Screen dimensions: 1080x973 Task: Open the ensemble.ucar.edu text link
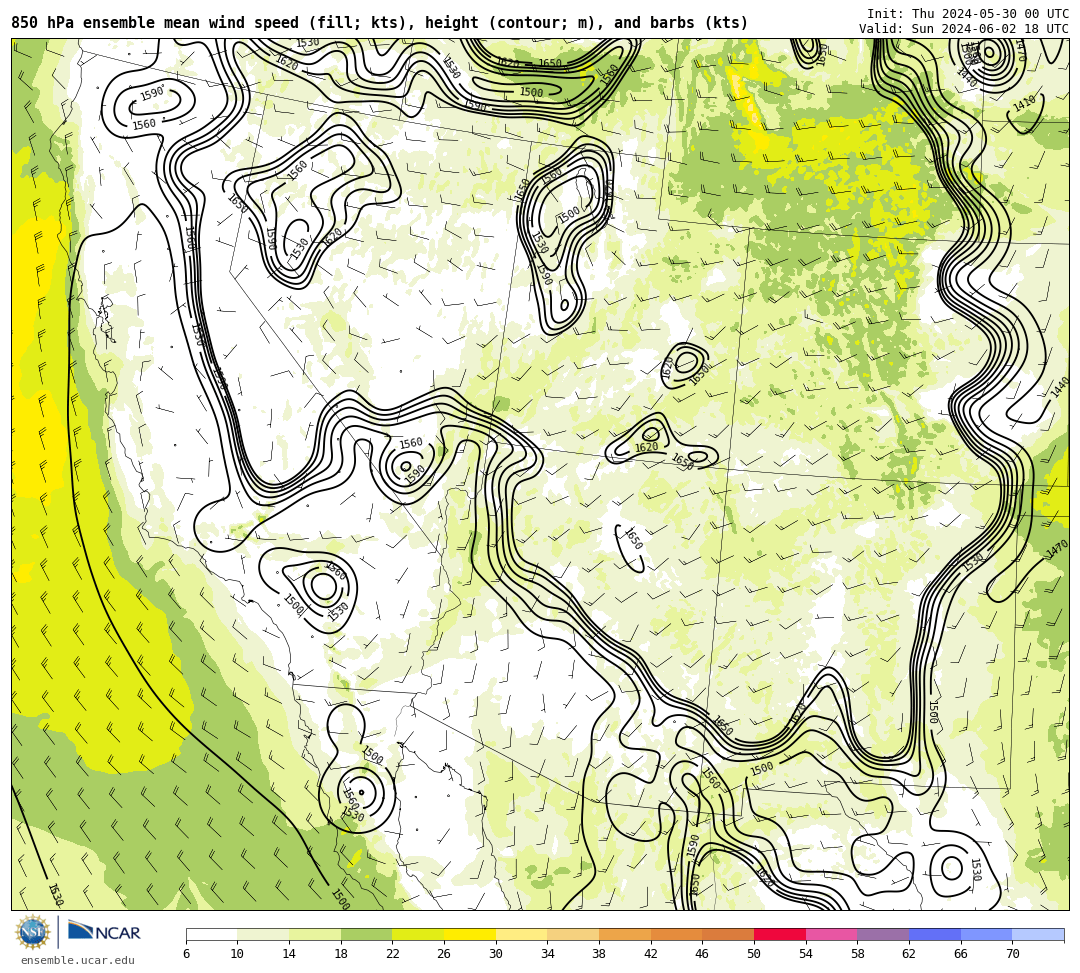pos(78,960)
